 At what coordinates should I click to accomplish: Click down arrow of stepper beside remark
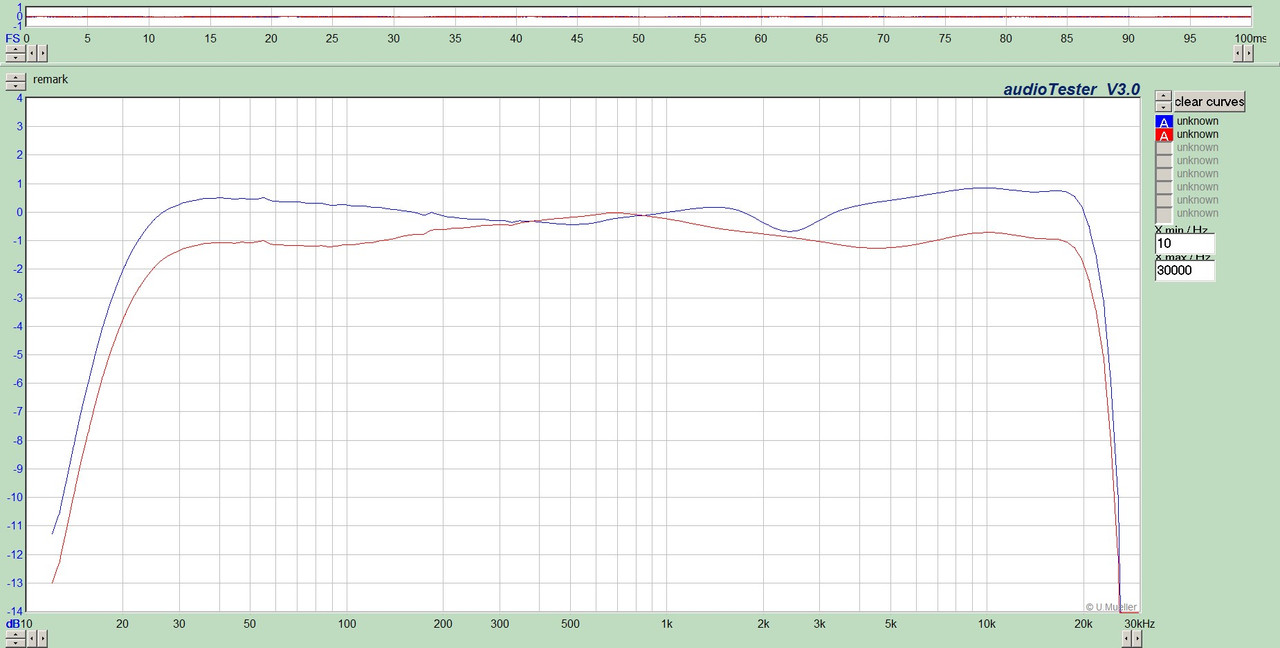click(15, 87)
